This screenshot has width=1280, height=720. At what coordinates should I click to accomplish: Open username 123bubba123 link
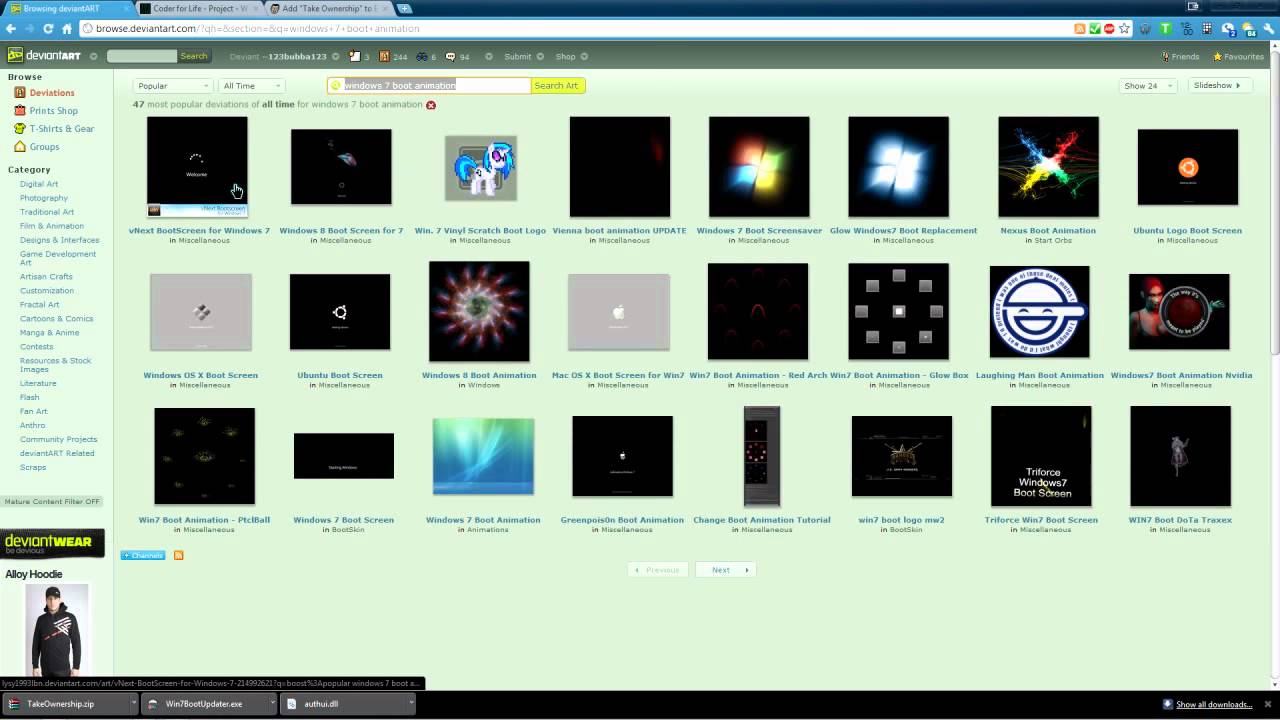point(297,57)
